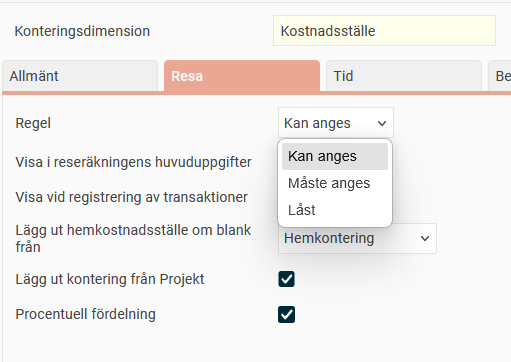The width and height of the screenshot is (511, 362).
Task: Open the Hemkontering dropdown
Action: (x=357, y=238)
